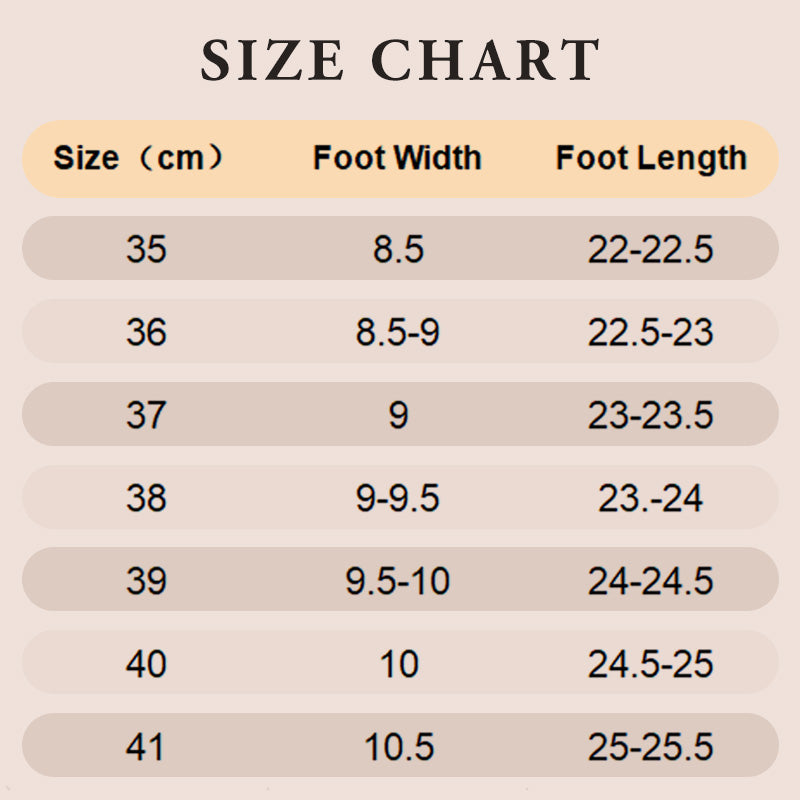Click size 40 in the table

pyautogui.click(x=146, y=664)
